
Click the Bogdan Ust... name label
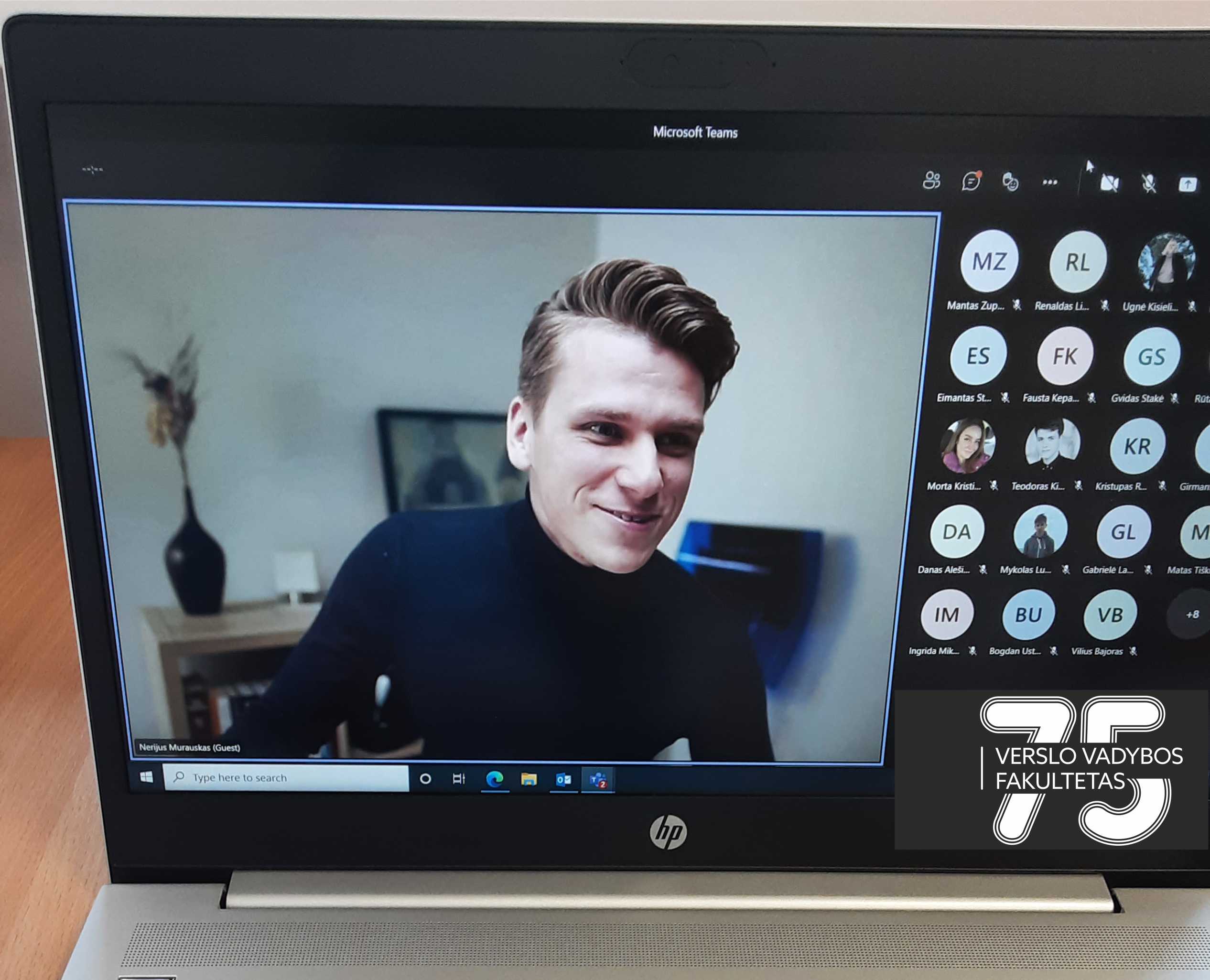(1015, 651)
